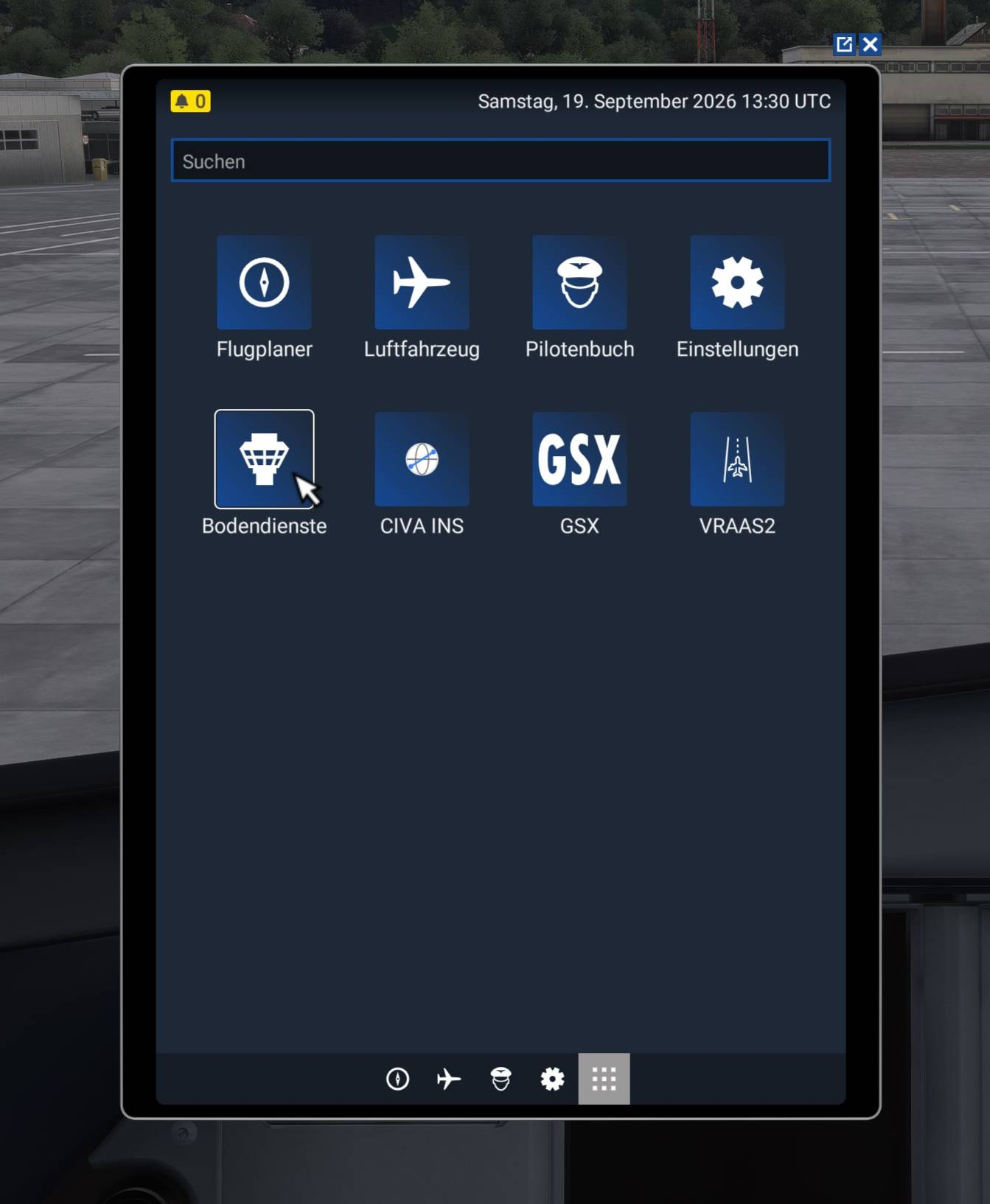990x1204 pixels.
Task: Focus the Suchen search field
Action: [x=501, y=160]
